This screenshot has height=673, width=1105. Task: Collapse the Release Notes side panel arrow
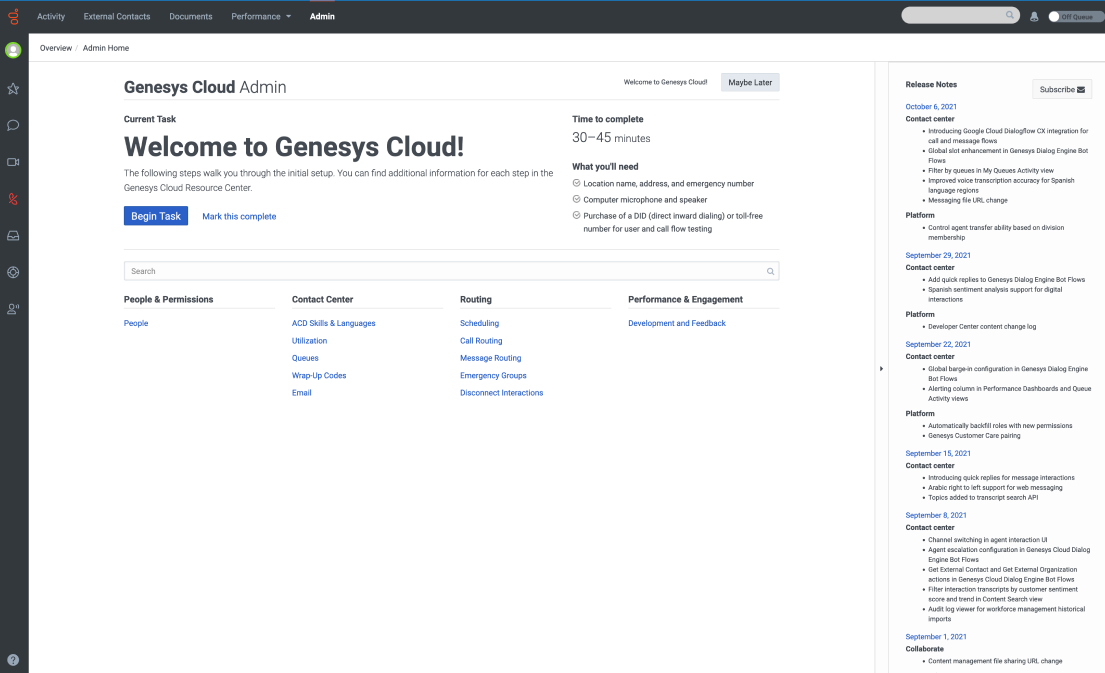click(881, 369)
